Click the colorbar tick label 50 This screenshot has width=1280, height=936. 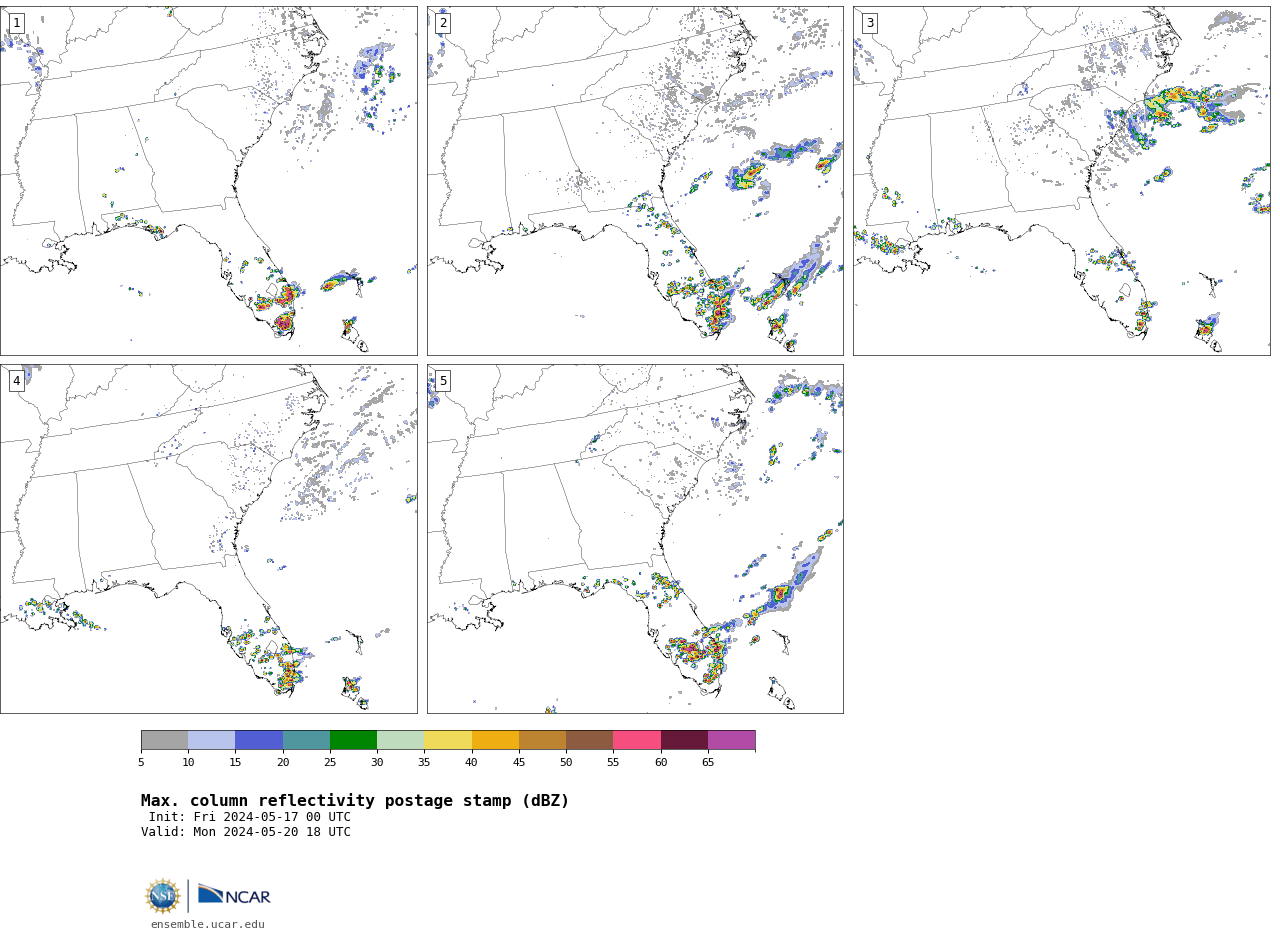566,763
